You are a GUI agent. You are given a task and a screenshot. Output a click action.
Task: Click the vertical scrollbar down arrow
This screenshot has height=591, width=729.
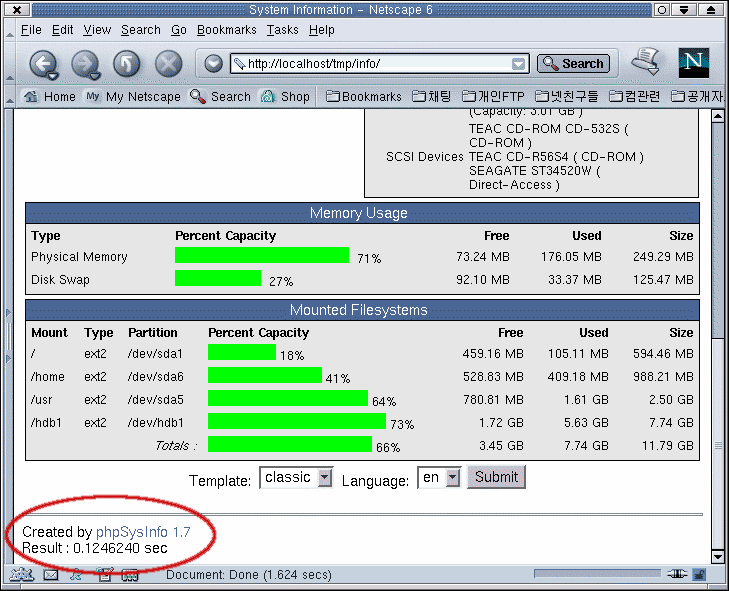tap(716, 556)
